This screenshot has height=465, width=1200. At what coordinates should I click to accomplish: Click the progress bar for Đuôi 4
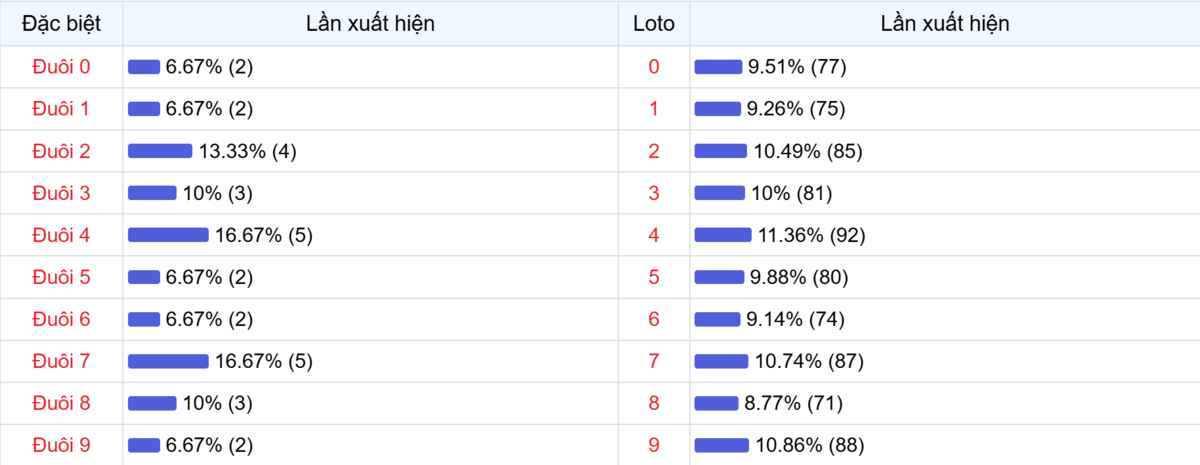click(168, 235)
